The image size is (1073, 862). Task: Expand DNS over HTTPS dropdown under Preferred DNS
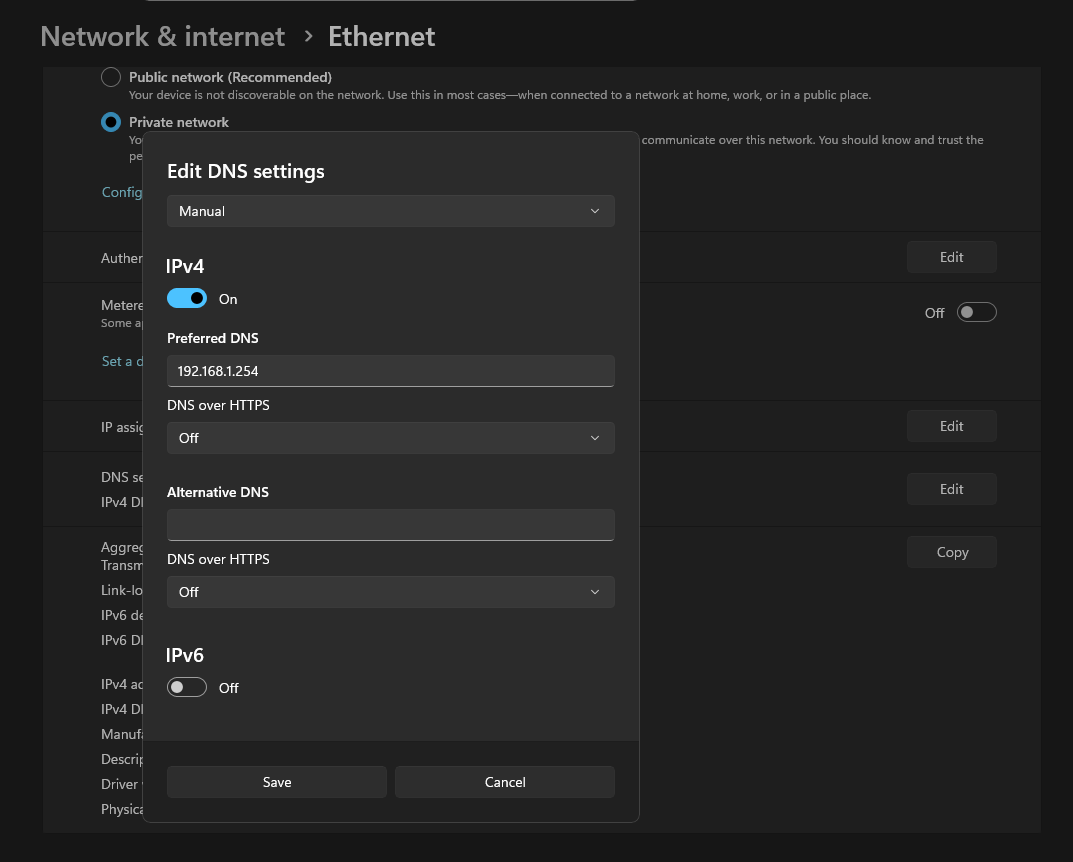tap(390, 438)
